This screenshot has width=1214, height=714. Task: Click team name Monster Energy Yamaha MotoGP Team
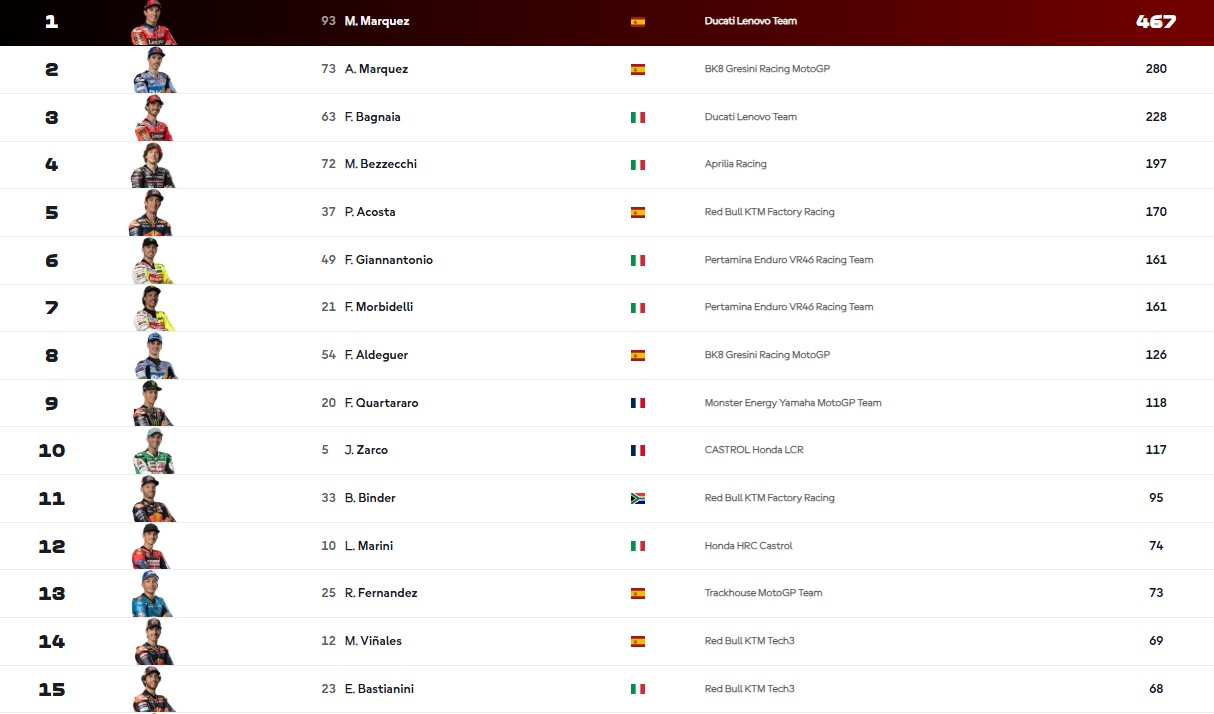coord(793,403)
